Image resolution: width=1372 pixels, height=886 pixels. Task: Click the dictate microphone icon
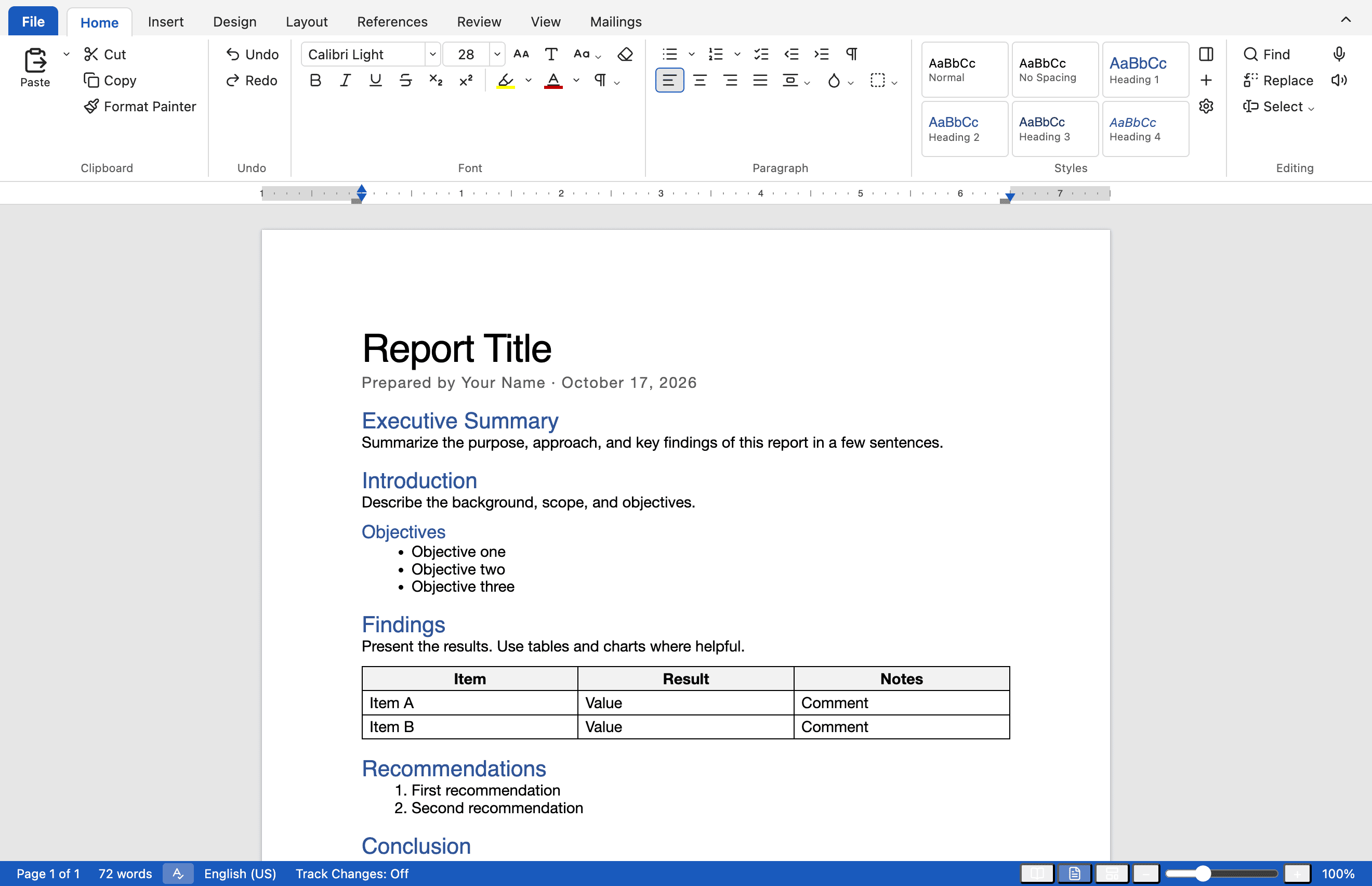[1339, 54]
